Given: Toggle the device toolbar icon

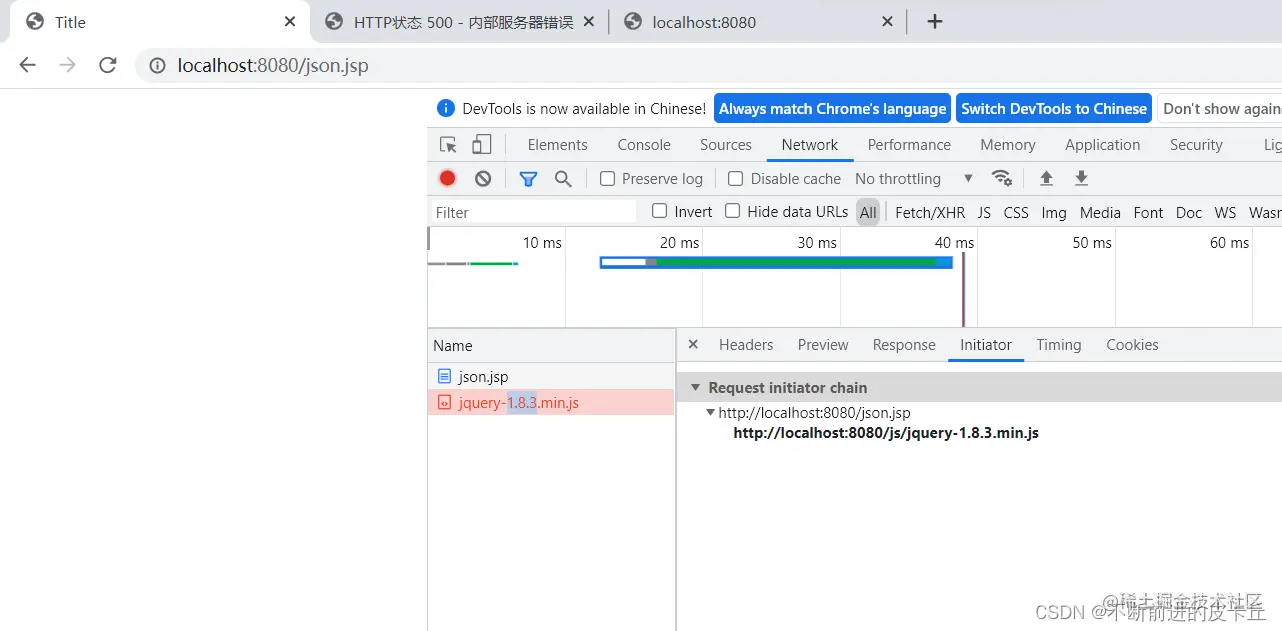Looking at the screenshot, I should coord(481,145).
